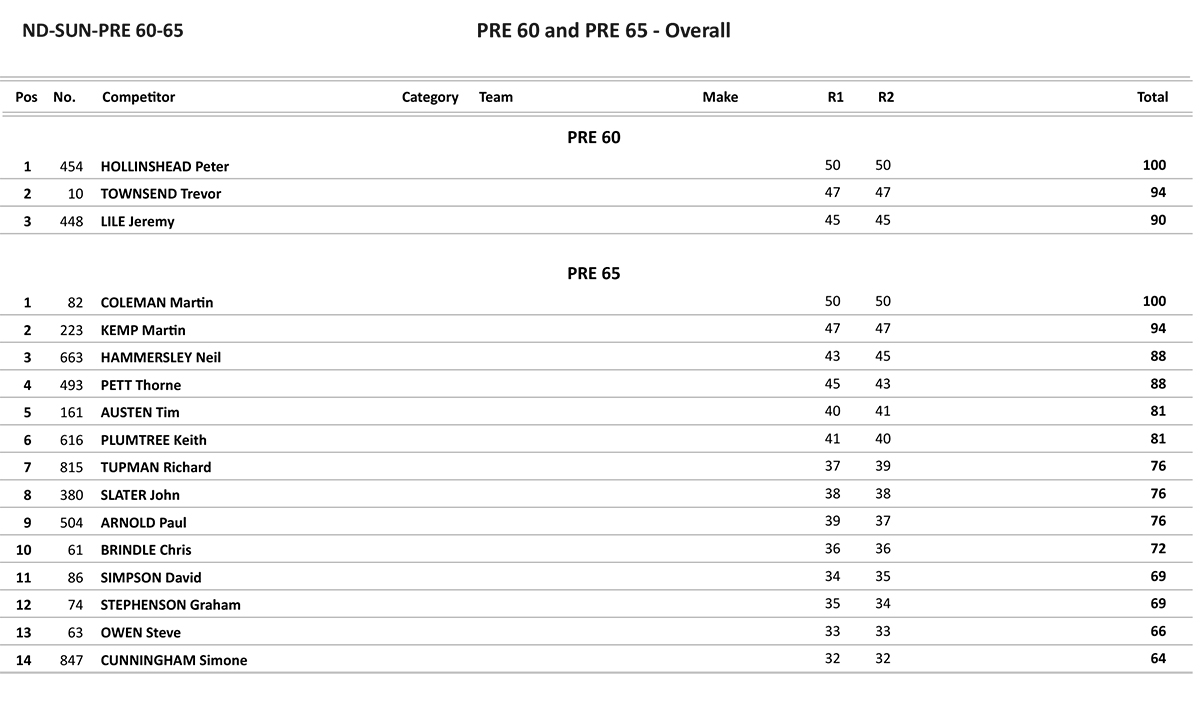Click the Pos column header
The image size is (1200, 716).
(27, 97)
